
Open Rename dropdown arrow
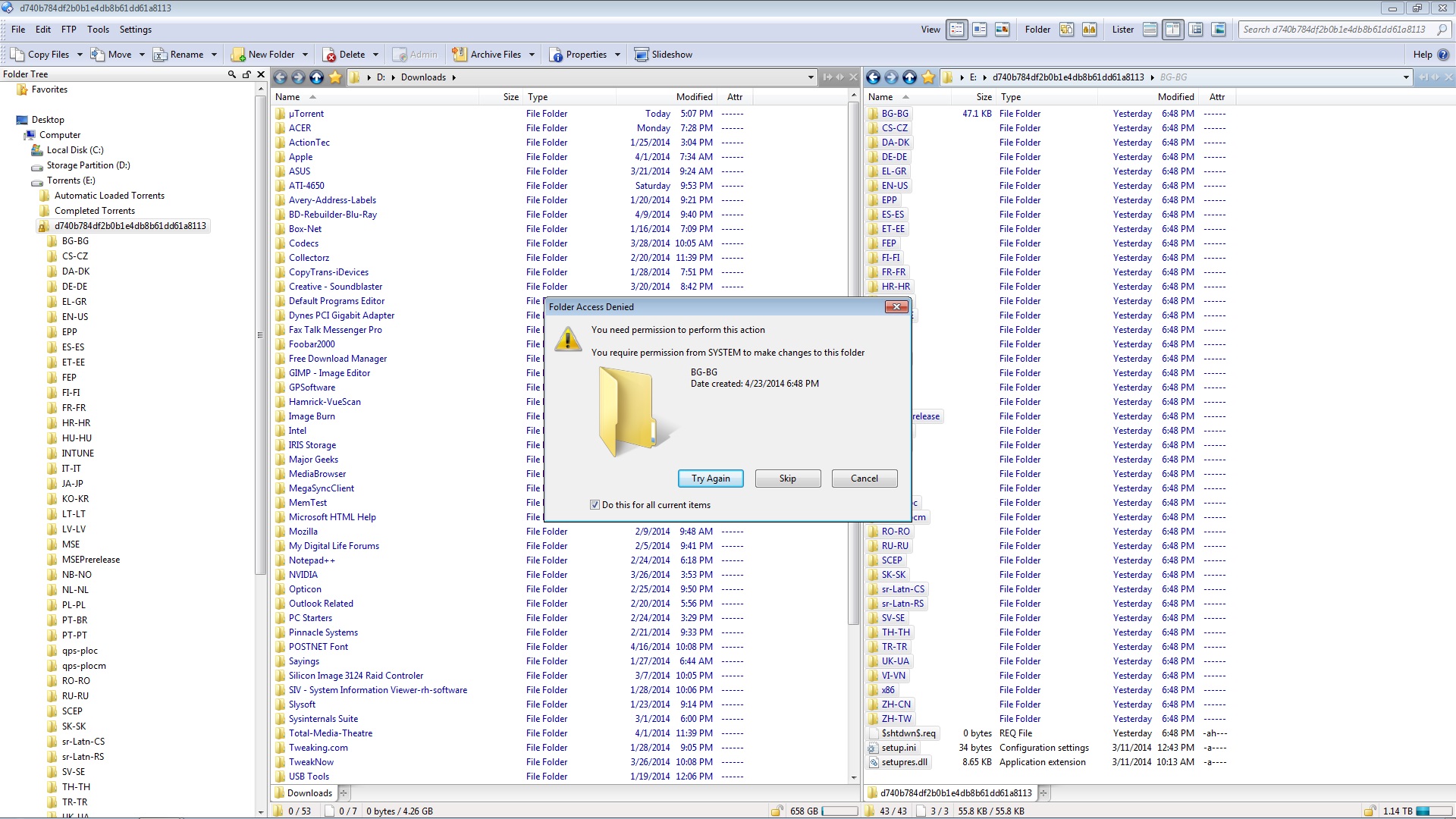214,55
